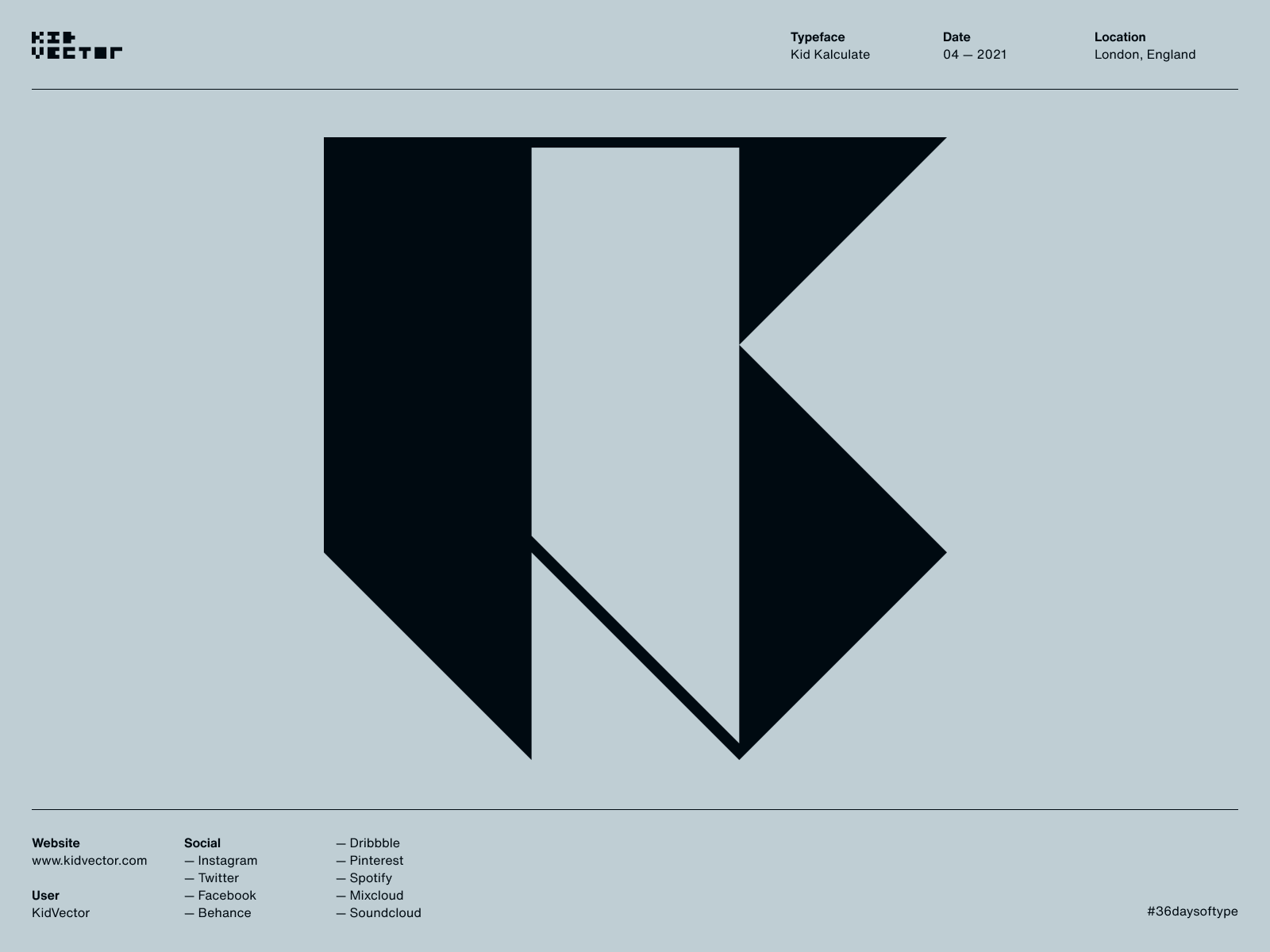Click the KidVector pixel logo
The image size is (1270, 952).
click(x=77, y=44)
